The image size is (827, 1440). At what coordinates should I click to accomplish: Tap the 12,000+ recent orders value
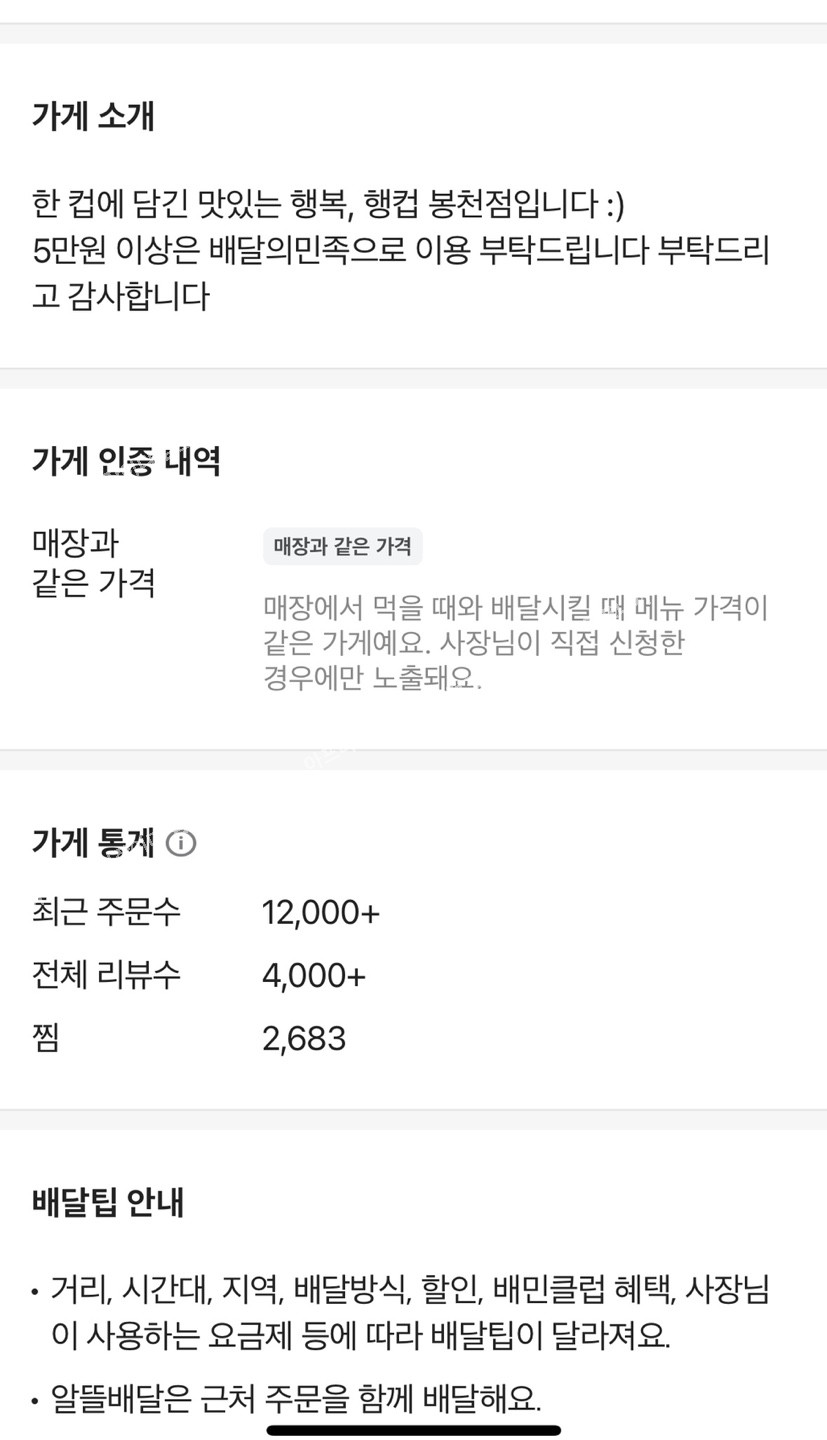321,912
